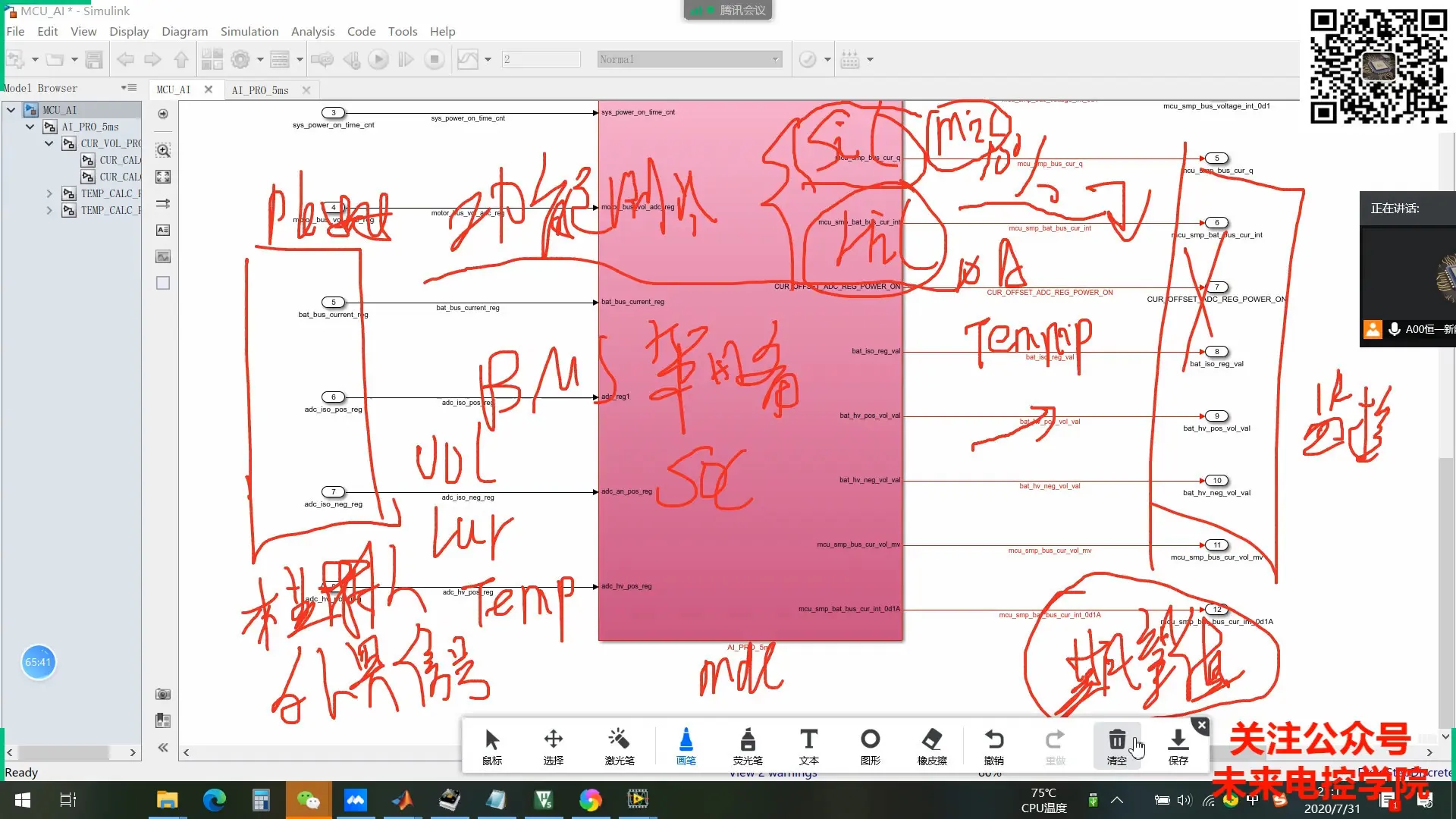Open WeChat from the Windows taskbar

[308, 799]
